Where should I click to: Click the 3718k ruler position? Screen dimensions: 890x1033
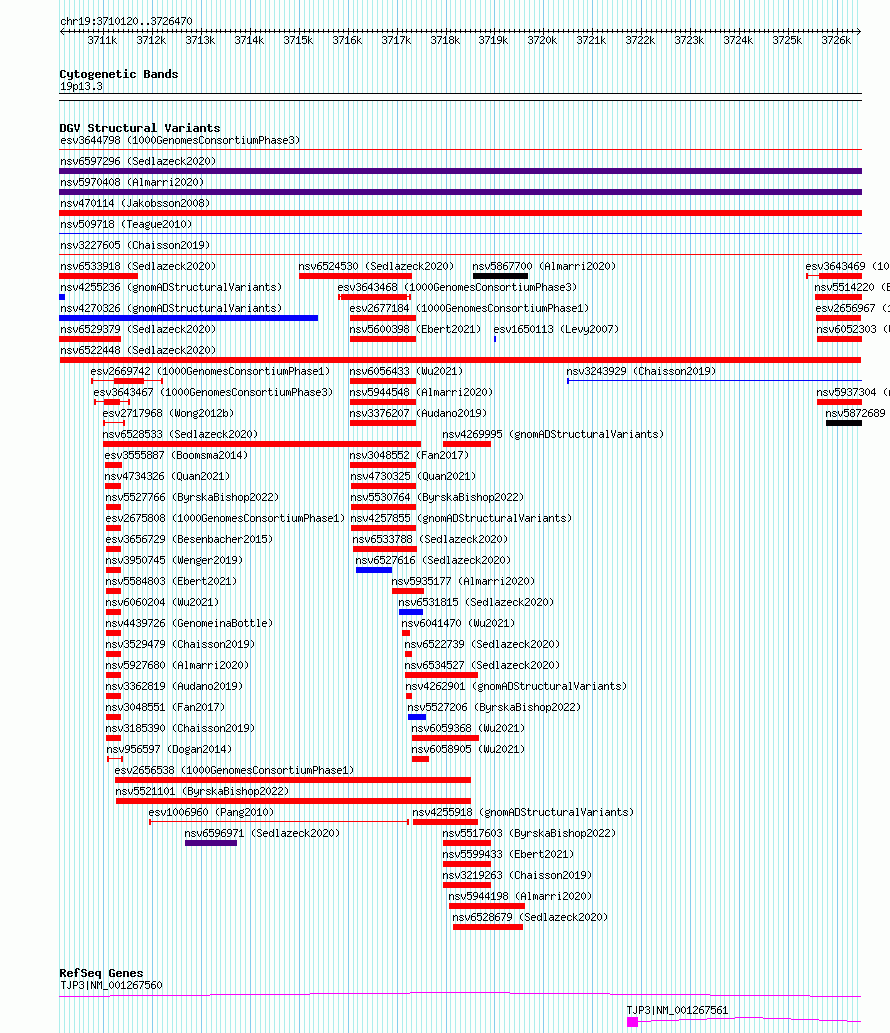tap(445, 41)
